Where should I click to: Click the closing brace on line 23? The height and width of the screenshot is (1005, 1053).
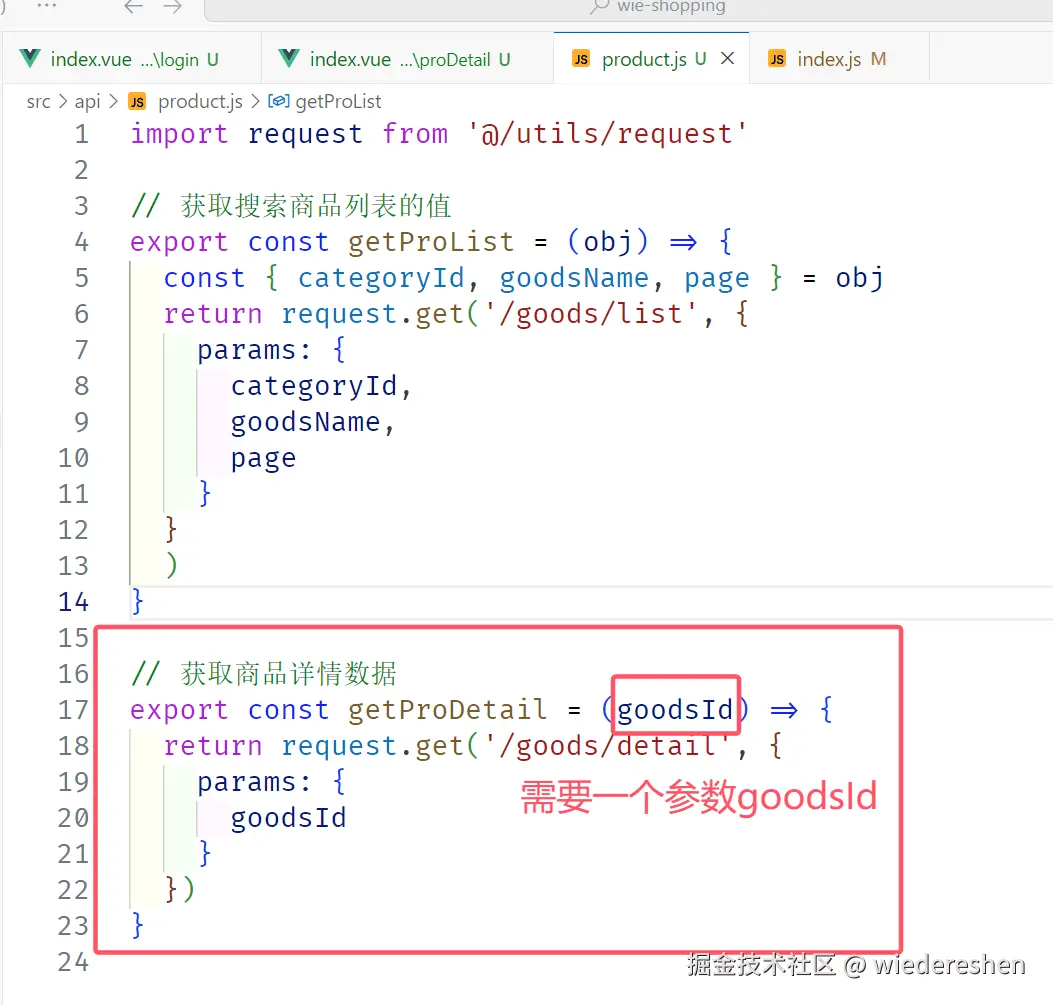coord(138,925)
